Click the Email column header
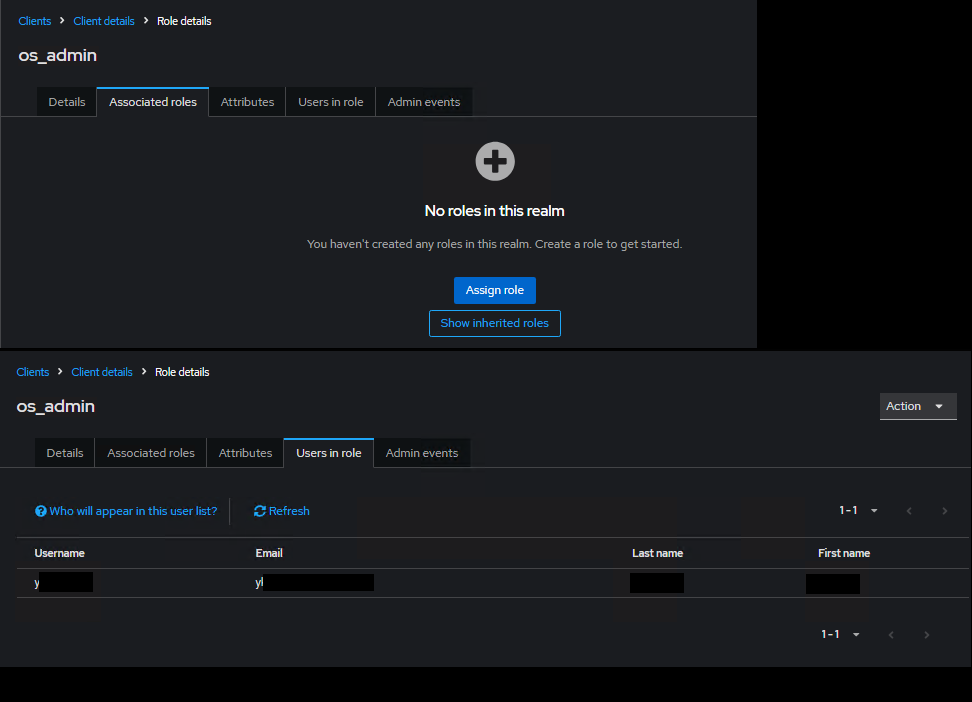972x702 pixels. click(x=269, y=553)
